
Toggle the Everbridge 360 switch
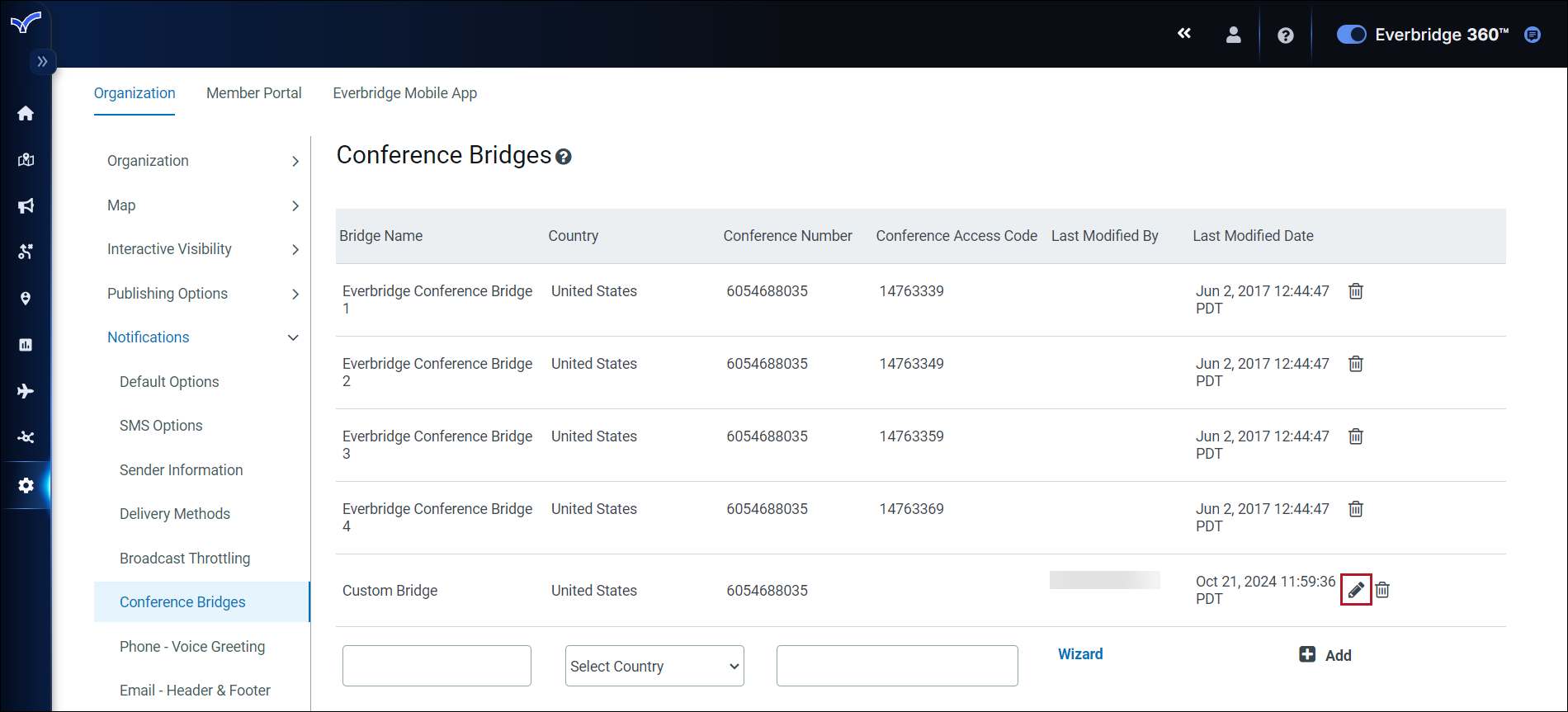[1351, 35]
